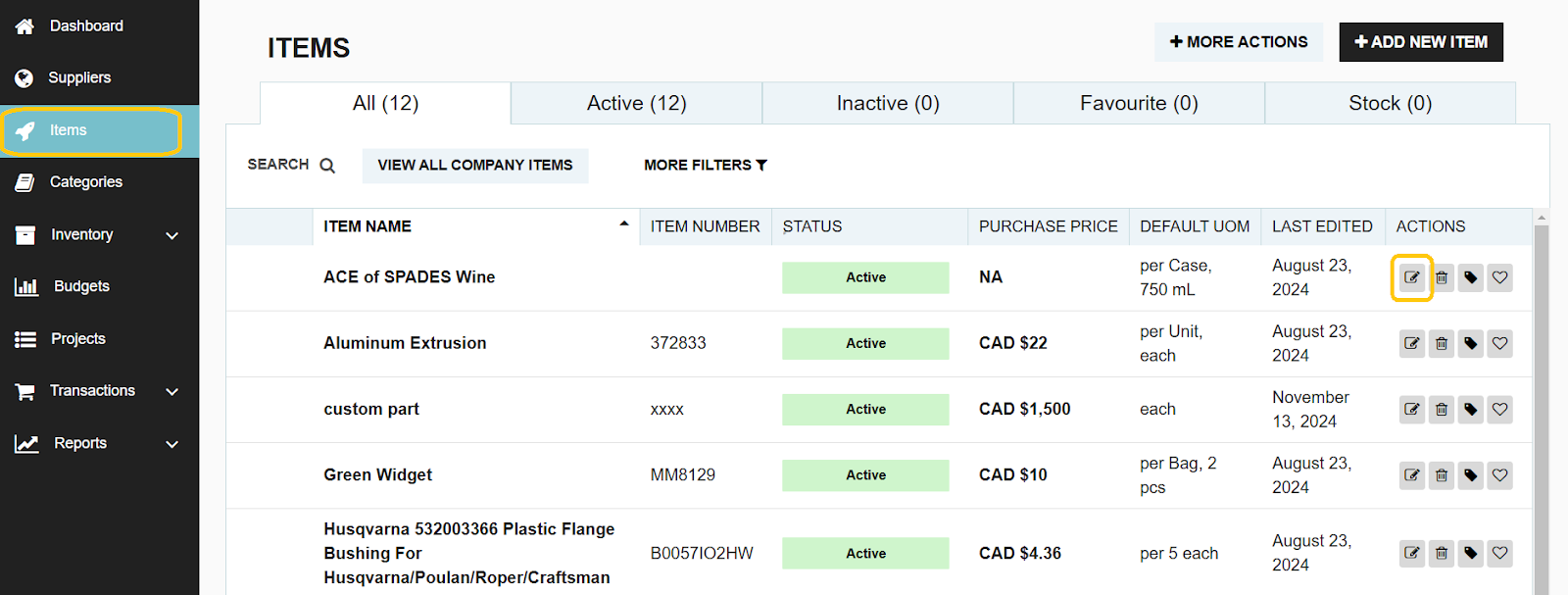
Task: Click Add New Item button
Action: [1420, 42]
